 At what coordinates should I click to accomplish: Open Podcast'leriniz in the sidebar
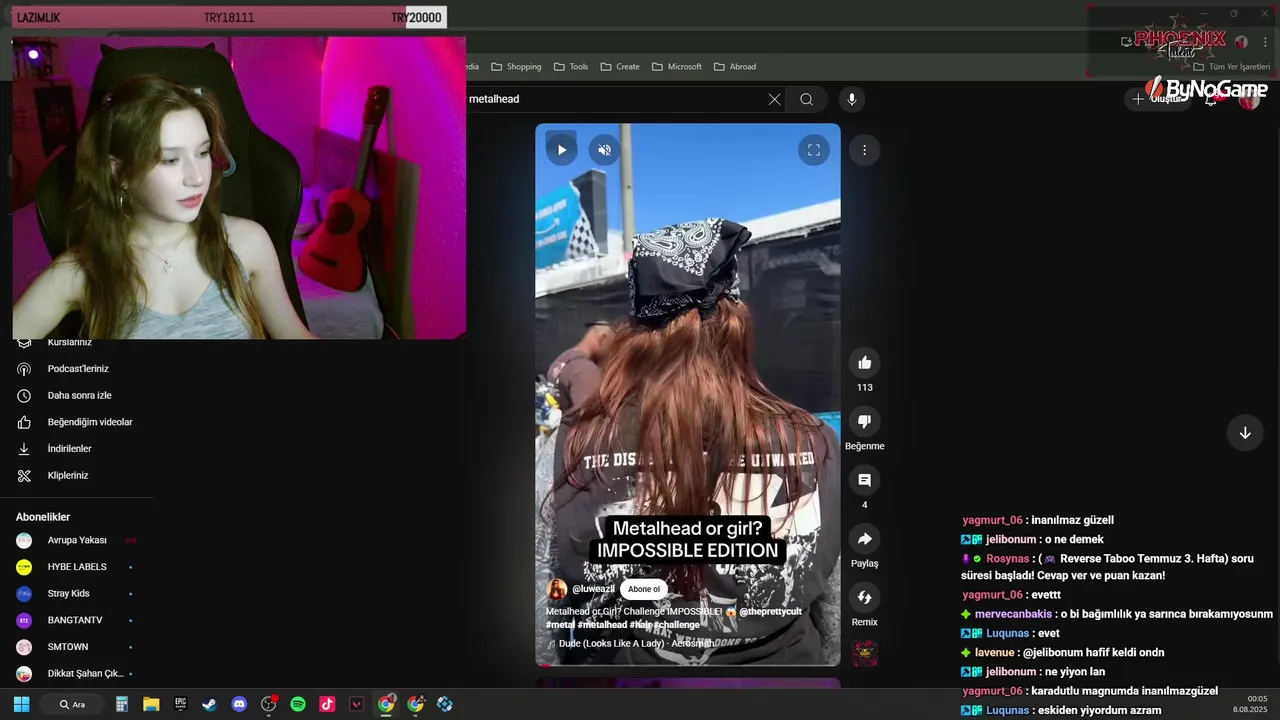tap(77, 369)
